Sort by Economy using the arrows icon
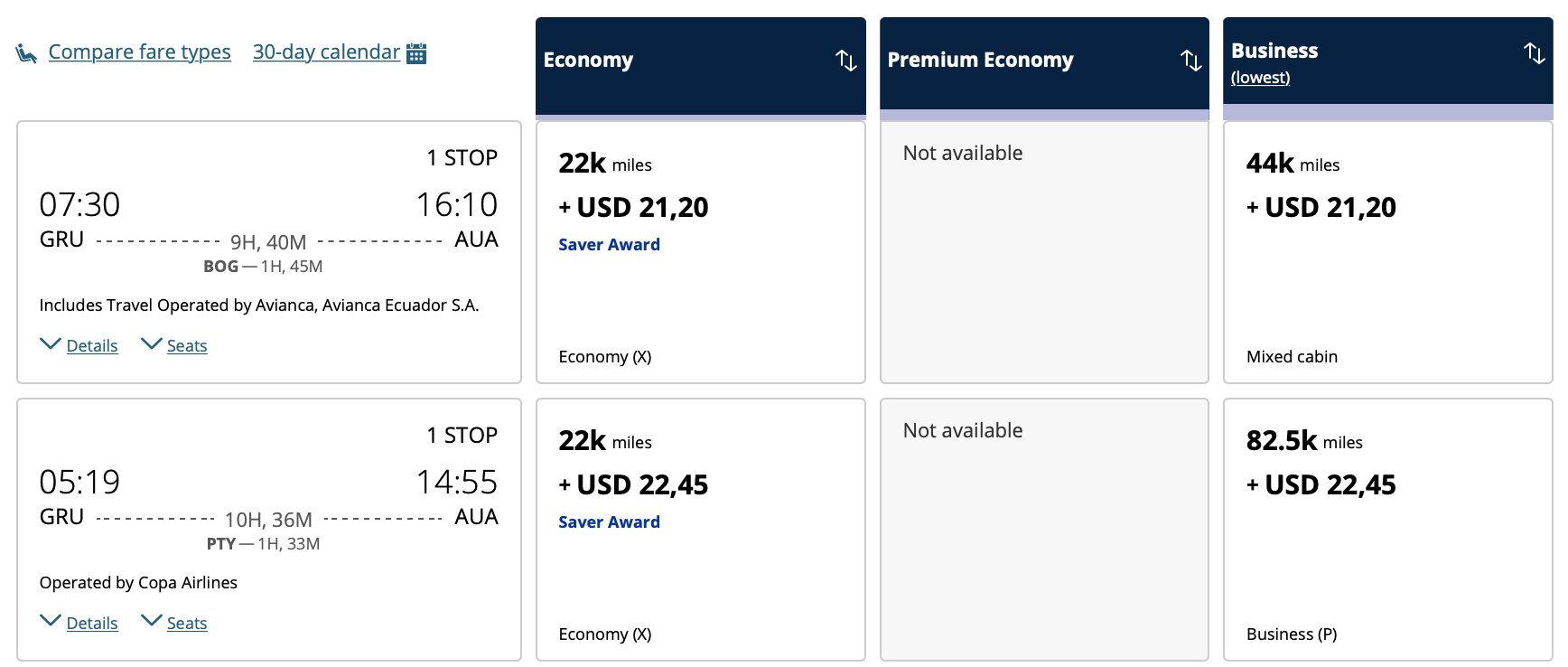 846,61
